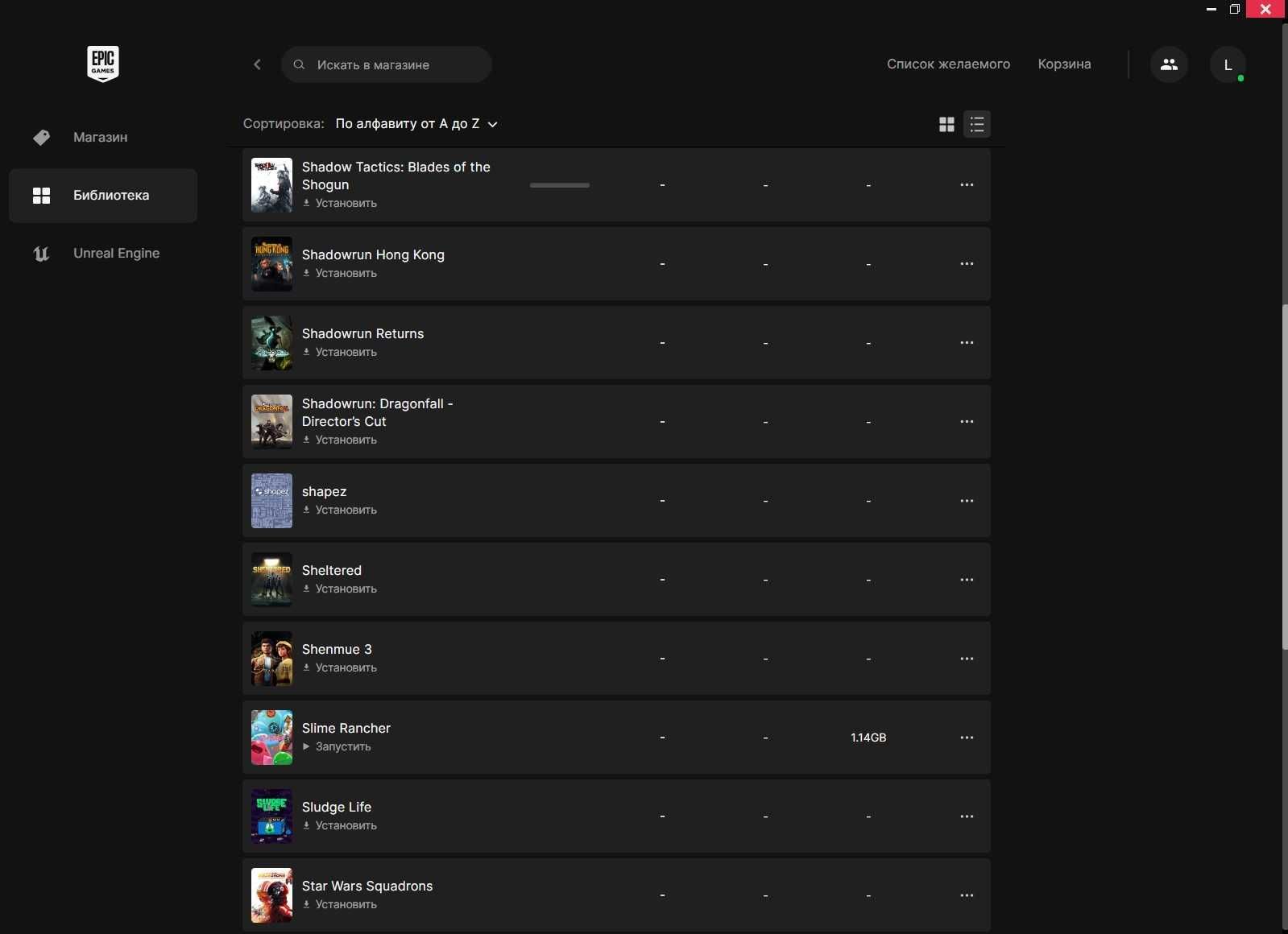Click the Sludge Life cover thumbnail
Image resolution: width=1288 pixels, height=934 pixels.
[271, 816]
